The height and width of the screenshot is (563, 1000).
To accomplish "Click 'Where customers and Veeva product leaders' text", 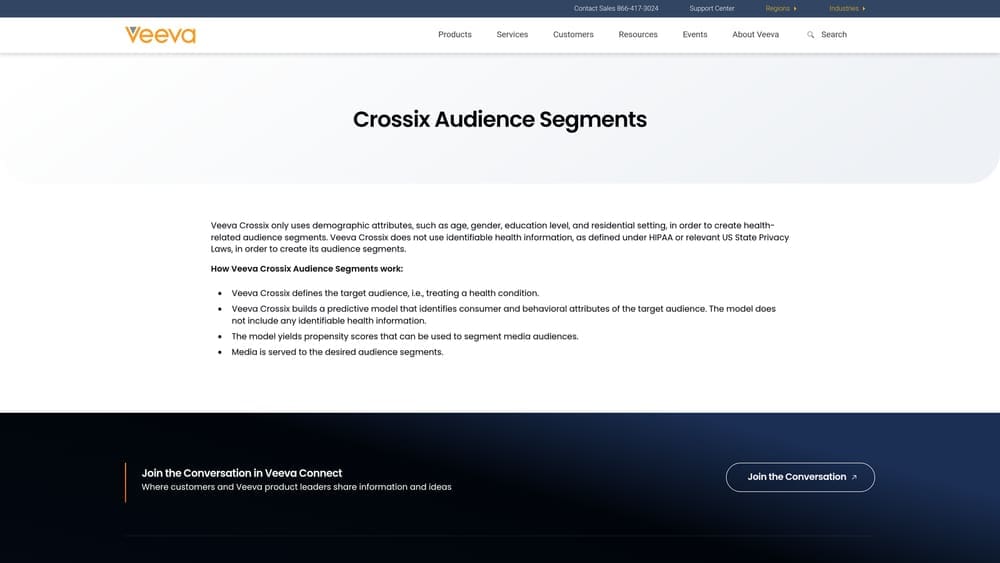I will [297, 486].
